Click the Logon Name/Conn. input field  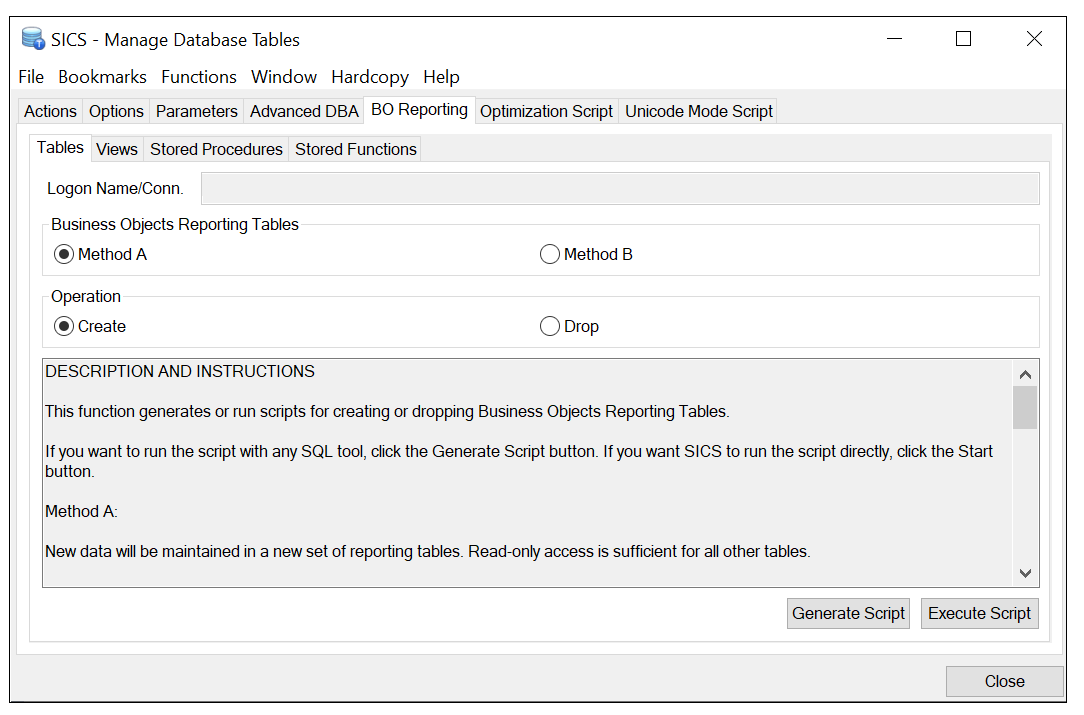pos(620,188)
